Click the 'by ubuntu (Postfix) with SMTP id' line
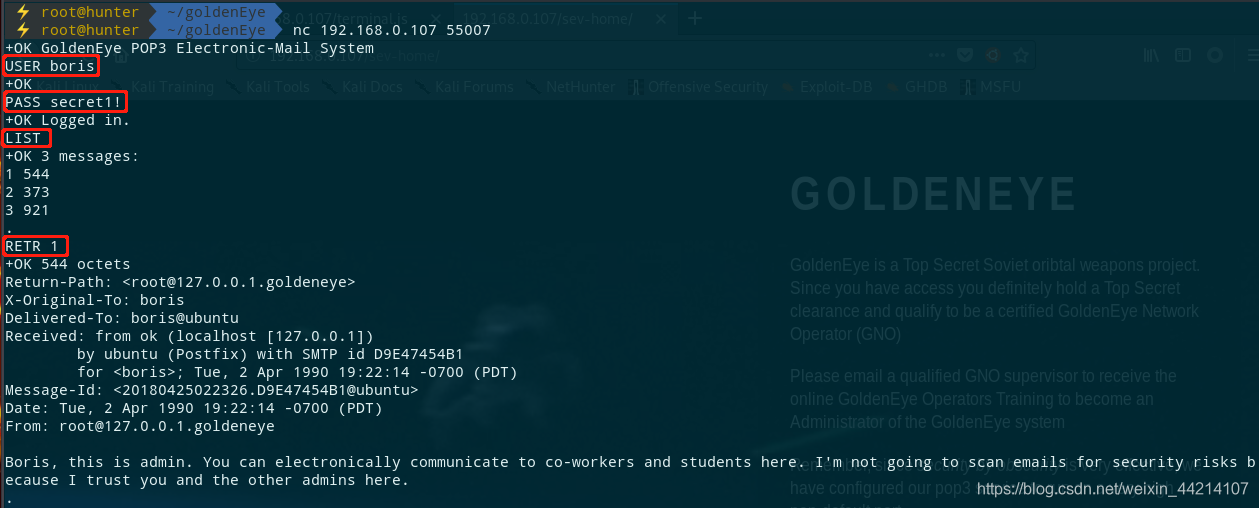This screenshot has width=1259, height=508. pyautogui.click(x=270, y=354)
